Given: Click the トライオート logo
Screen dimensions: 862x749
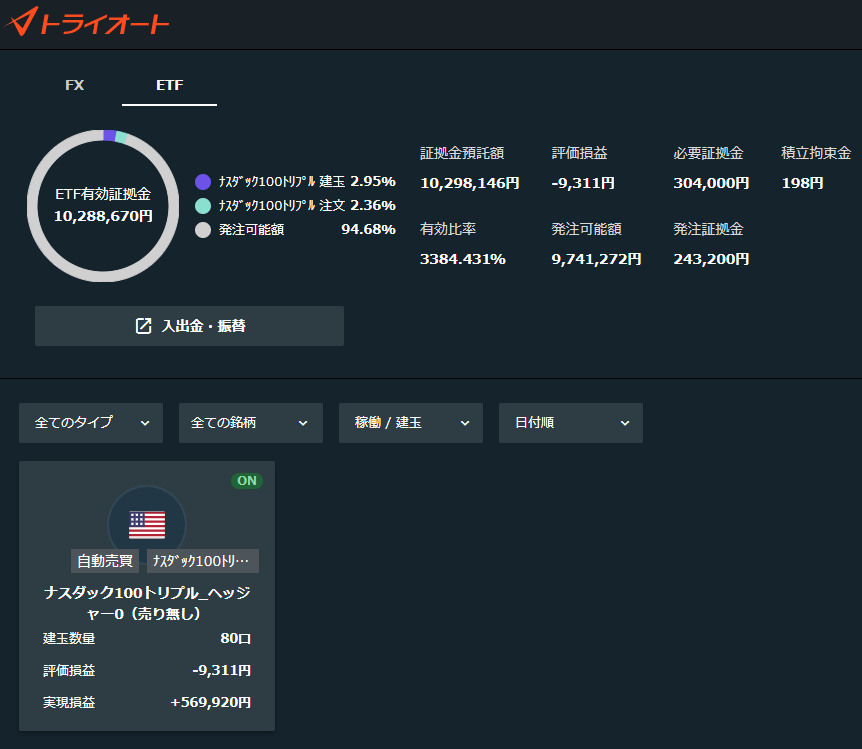Looking at the screenshot, I should pos(87,22).
